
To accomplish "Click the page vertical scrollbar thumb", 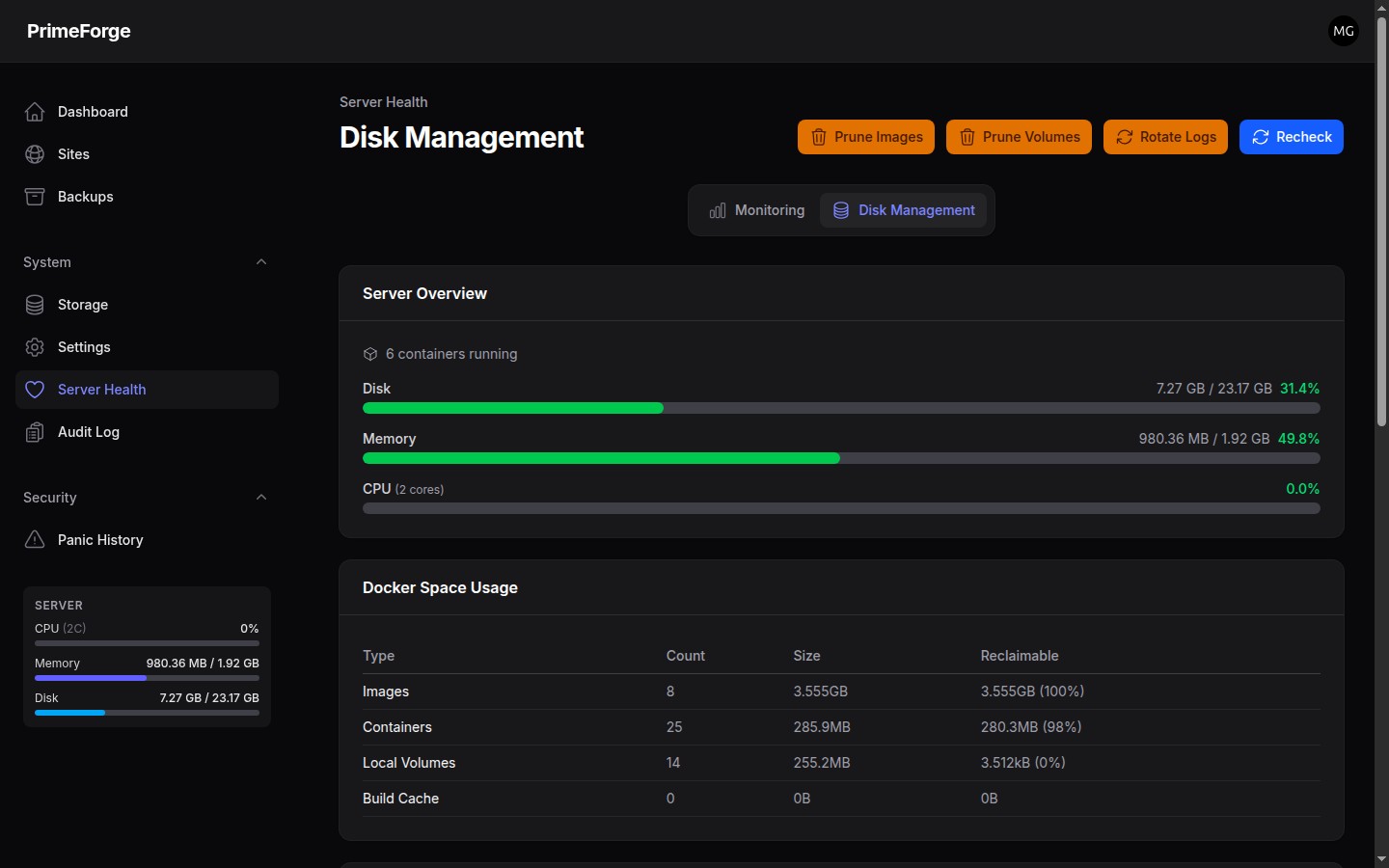I will [x=1381, y=222].
